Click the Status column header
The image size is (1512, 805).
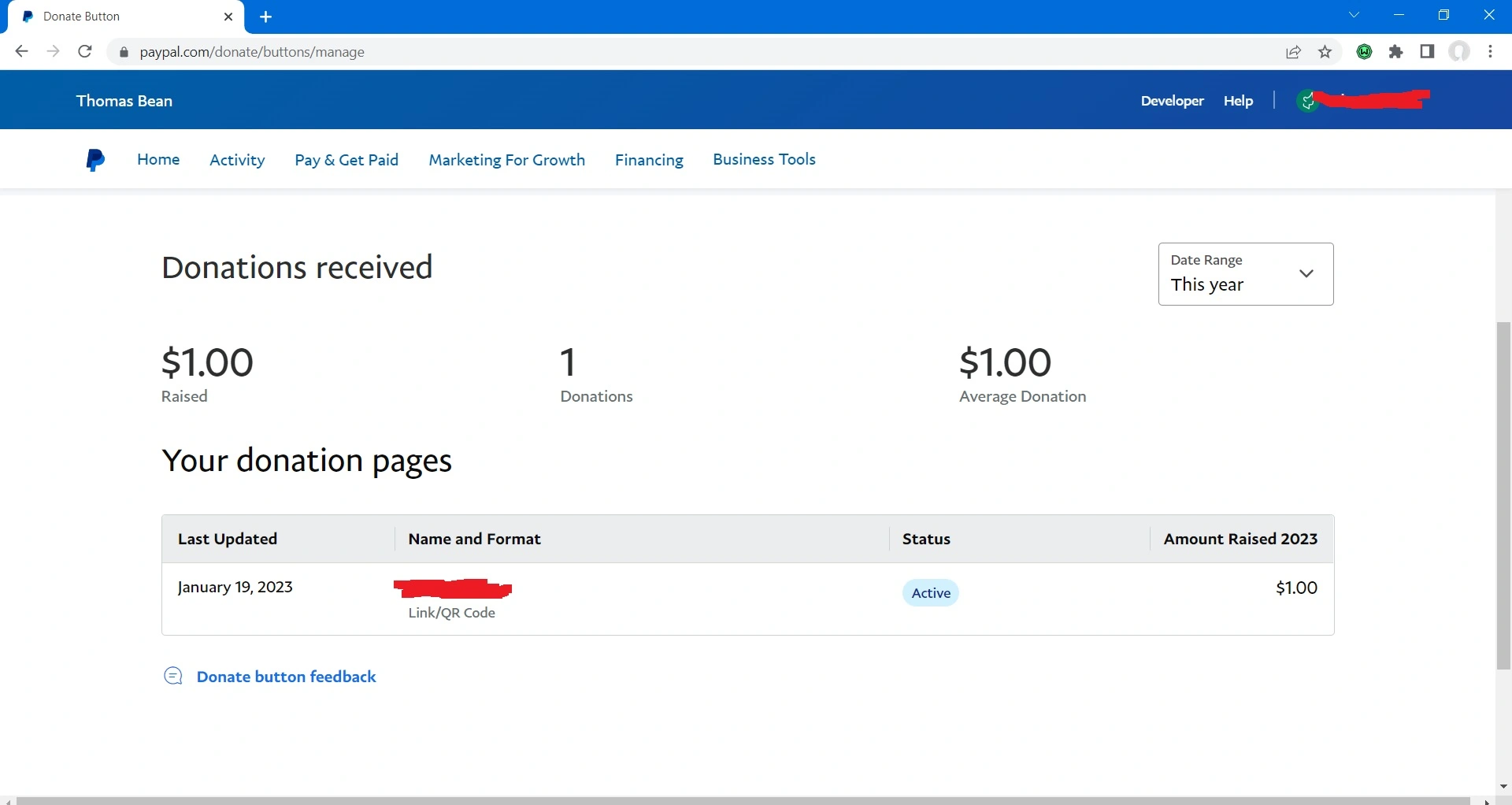tap(926, 539)
